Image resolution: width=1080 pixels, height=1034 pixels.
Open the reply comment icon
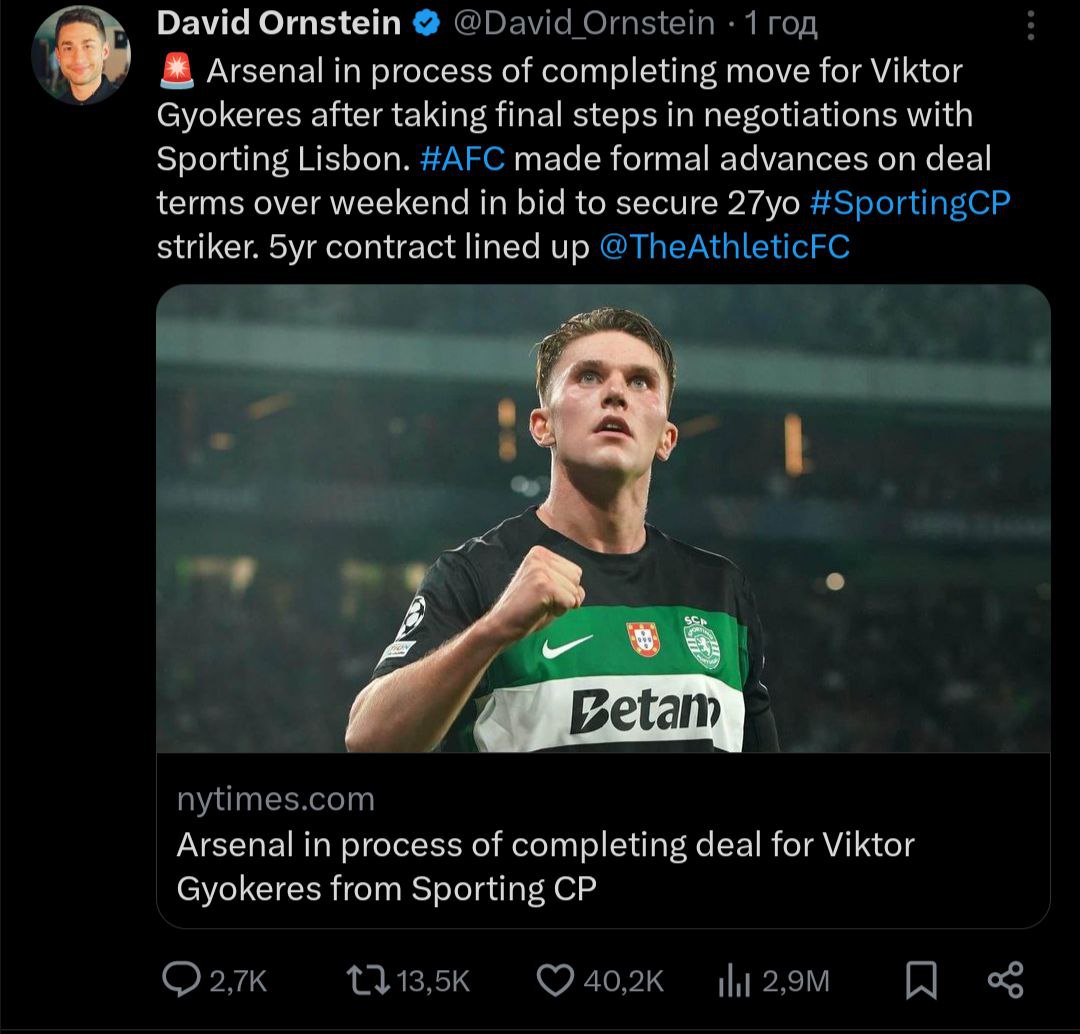point(181,980)
